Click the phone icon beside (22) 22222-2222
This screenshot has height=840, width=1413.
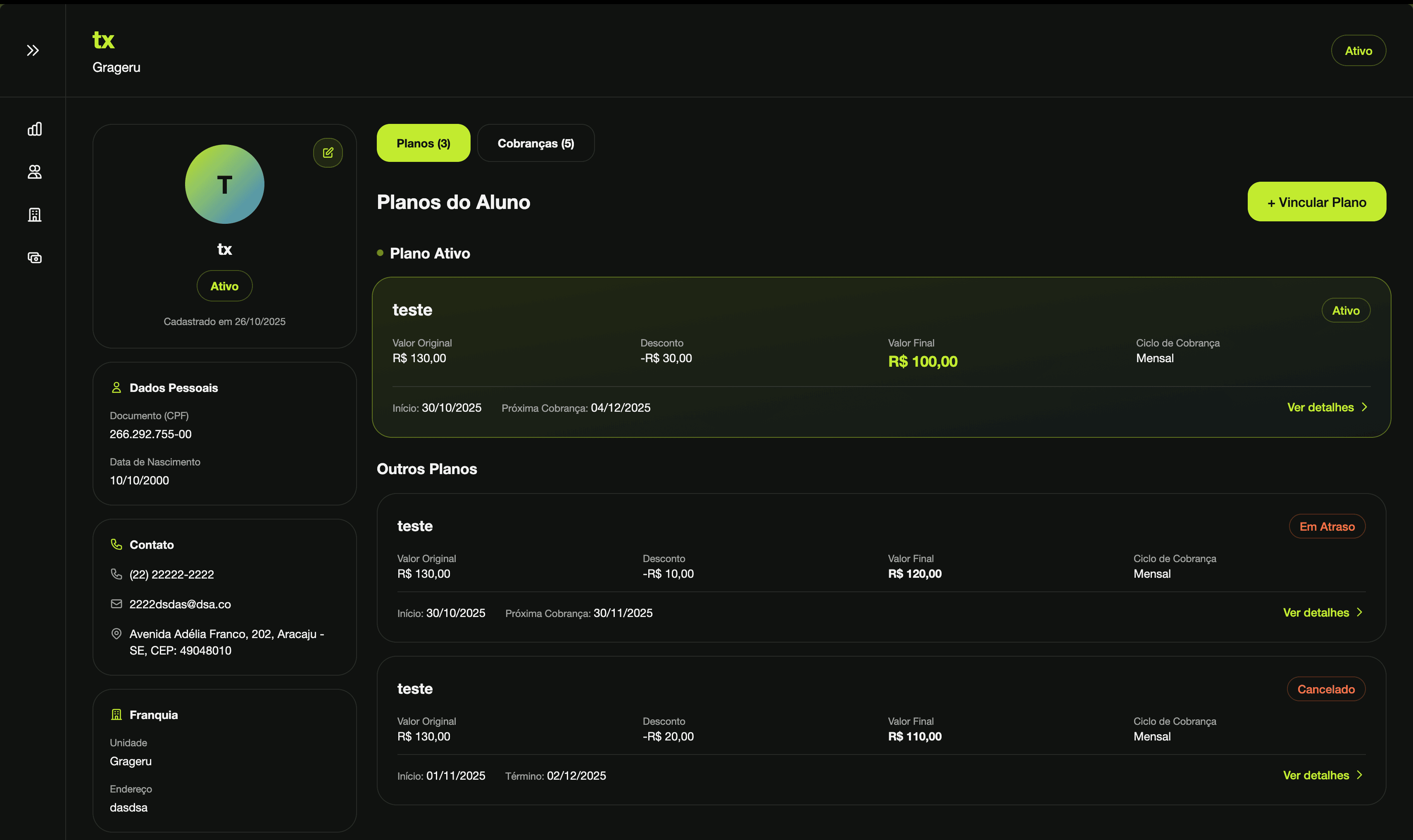(116, 574)
